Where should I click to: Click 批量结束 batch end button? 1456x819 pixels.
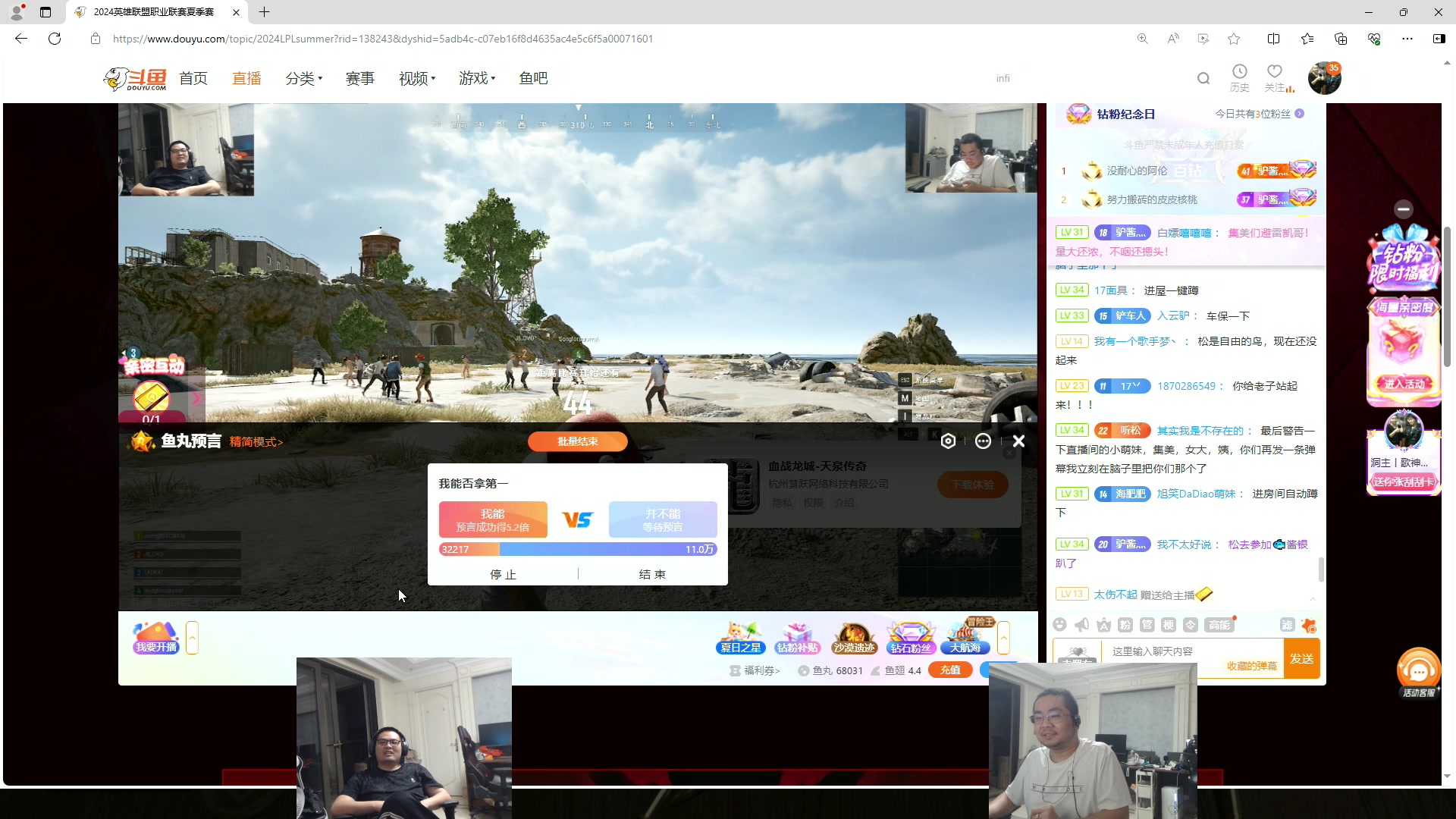point(578,441)
